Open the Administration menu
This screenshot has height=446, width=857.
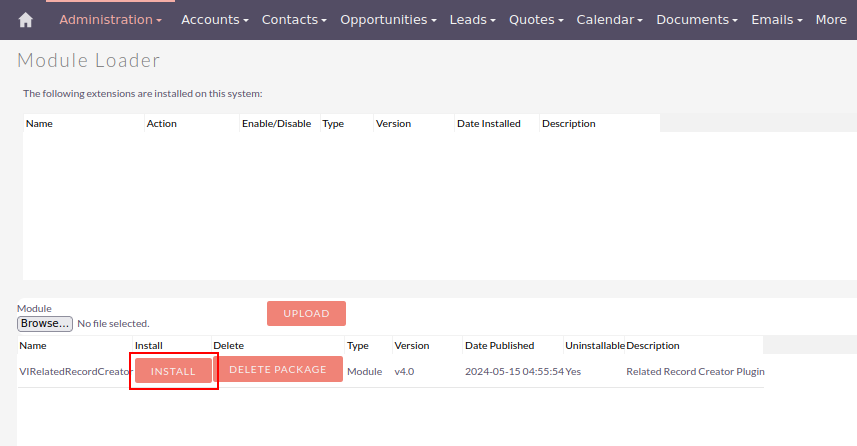tap(110, 20)
